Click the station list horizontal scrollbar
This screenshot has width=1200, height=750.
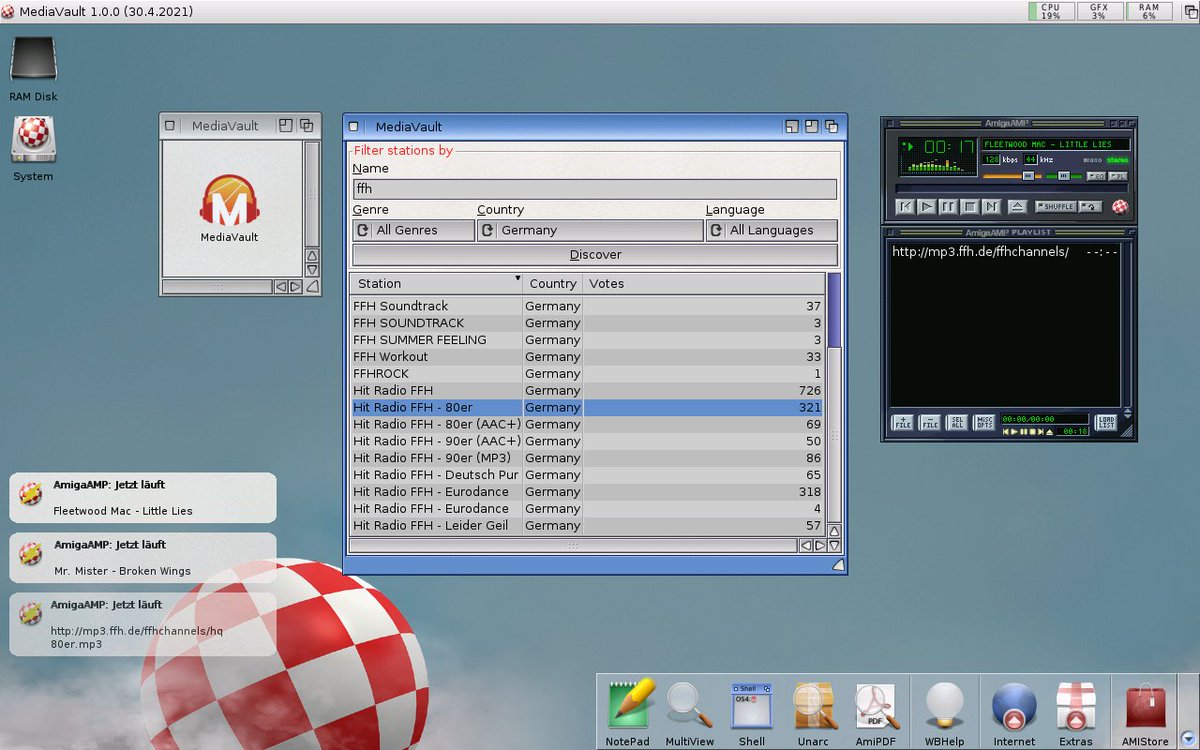[573, 546]
